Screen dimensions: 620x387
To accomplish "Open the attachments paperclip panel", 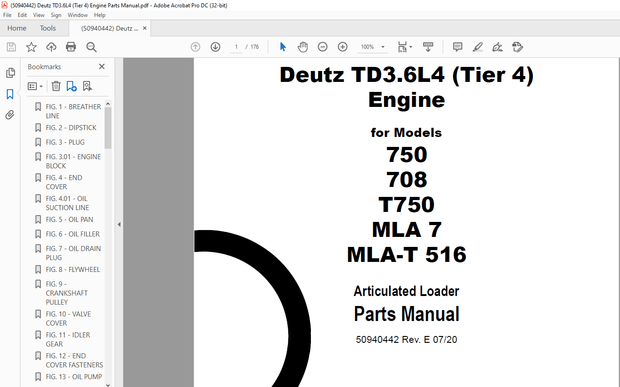I will 10,115.
